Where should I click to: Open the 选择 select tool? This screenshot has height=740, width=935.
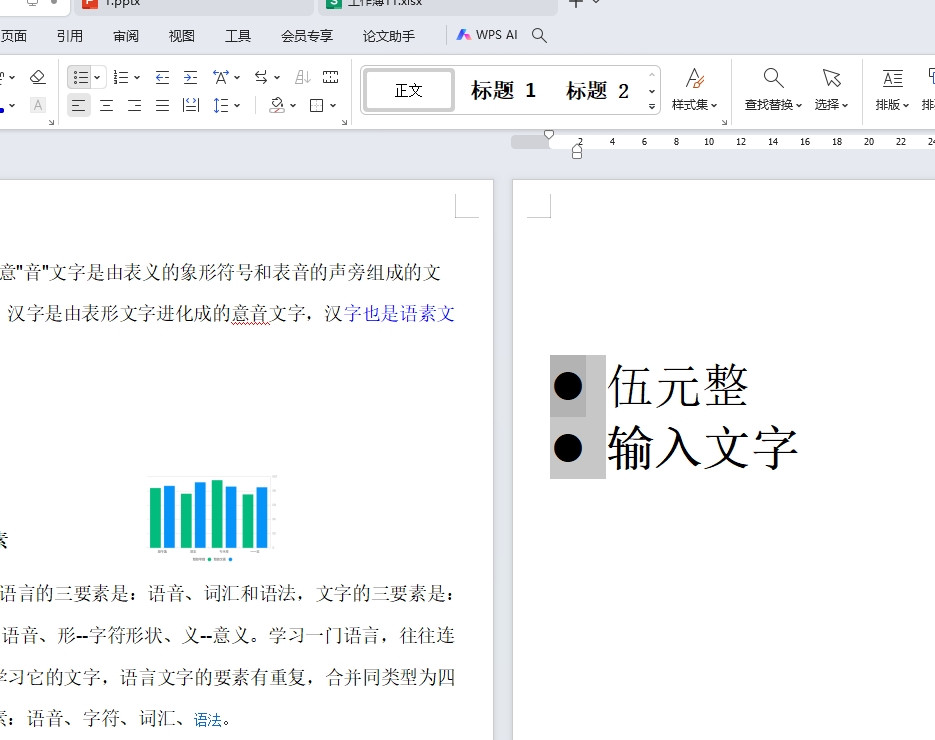point(831,89)
